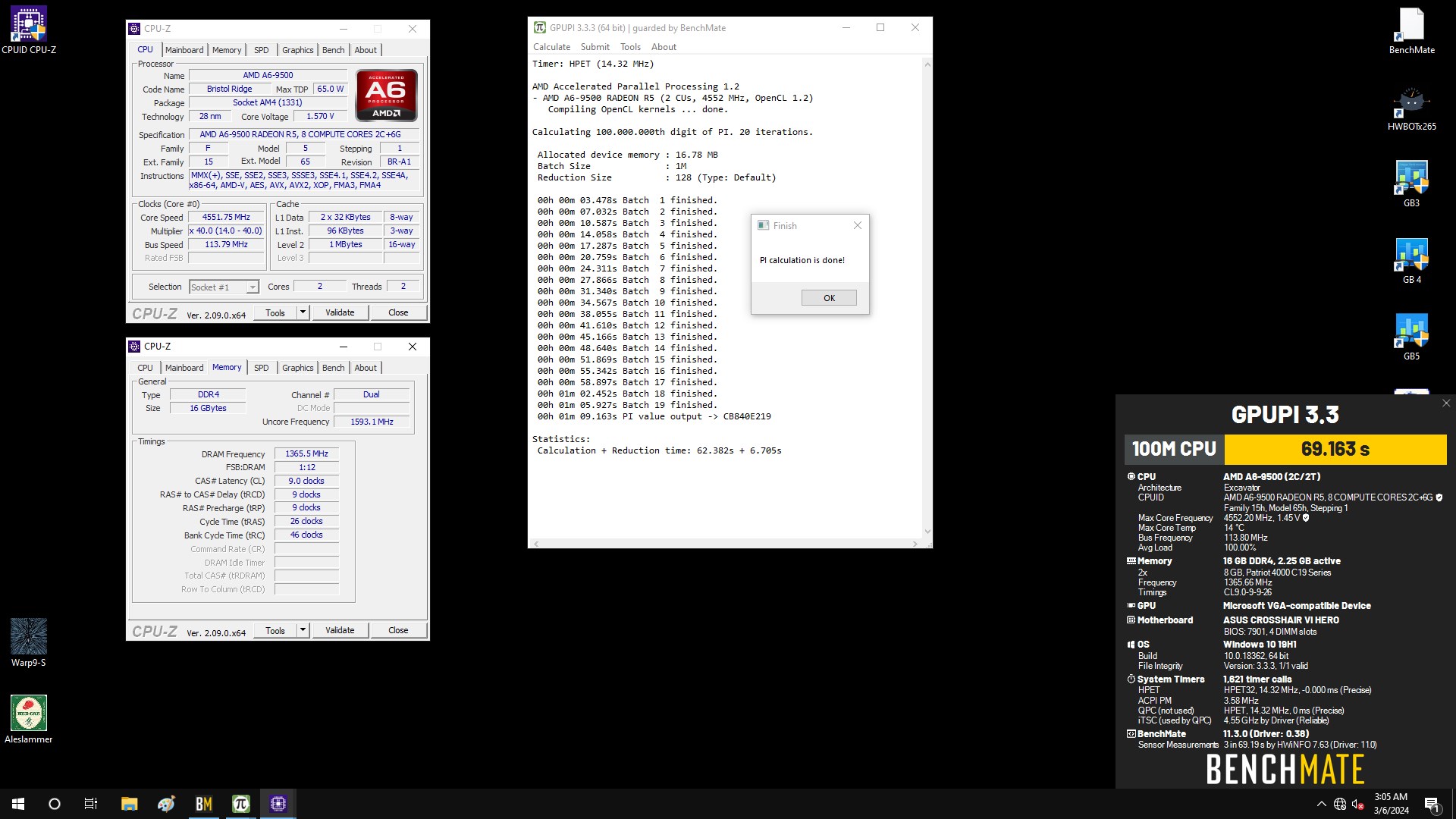Open the GB 4 benchmark shortcut

click(1411, 261)
